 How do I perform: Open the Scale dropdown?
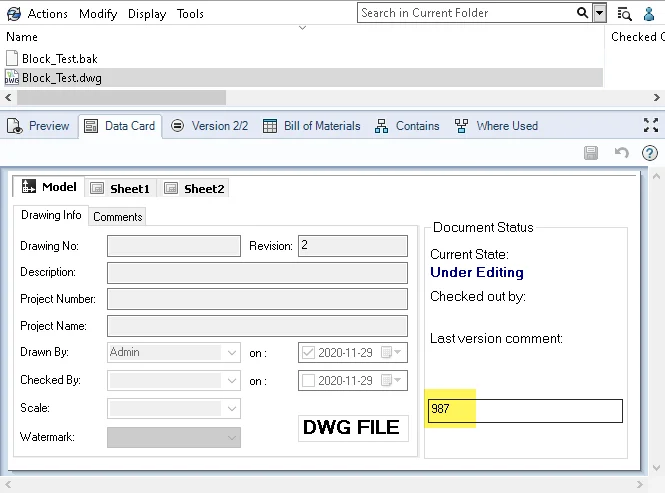233,409
